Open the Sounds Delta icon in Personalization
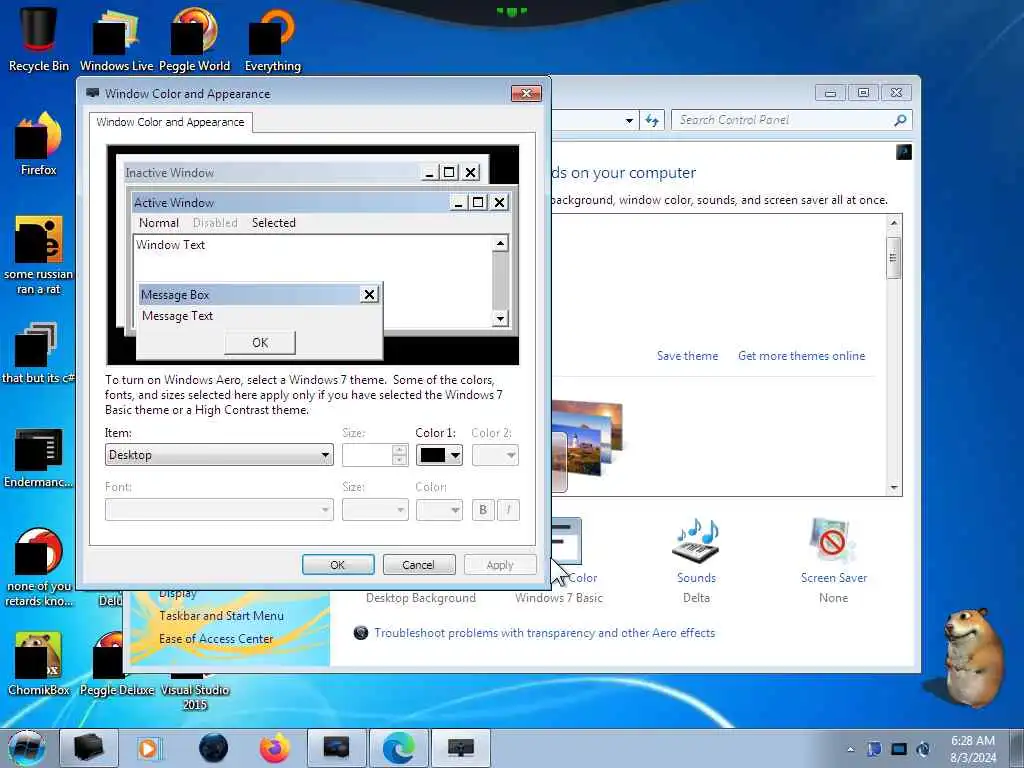Image resolution: width=1024 pixels, height=768 pixels. pos(696,560)
